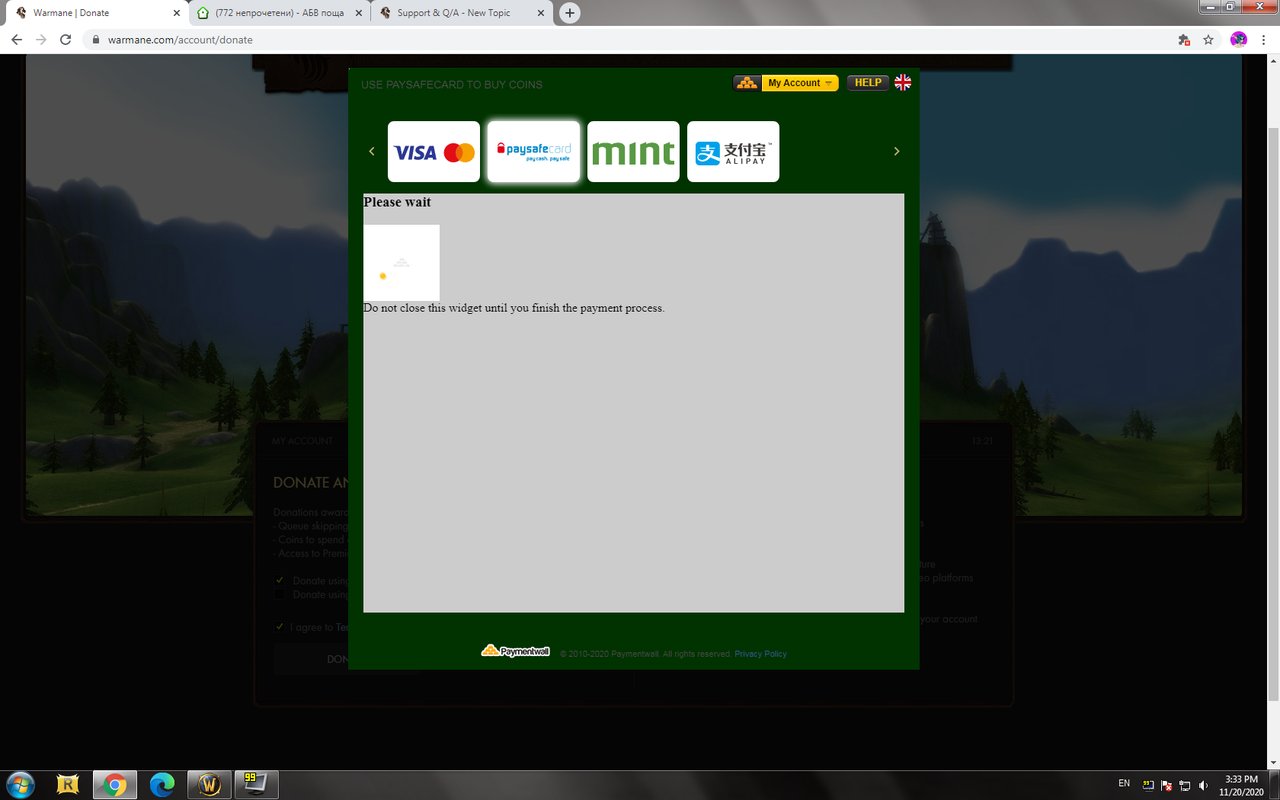Screen dimensions: 1280x800
Task: Click the 'USE PAYSAFECARD TO BUY COINS' title
Action: point(452,85)
